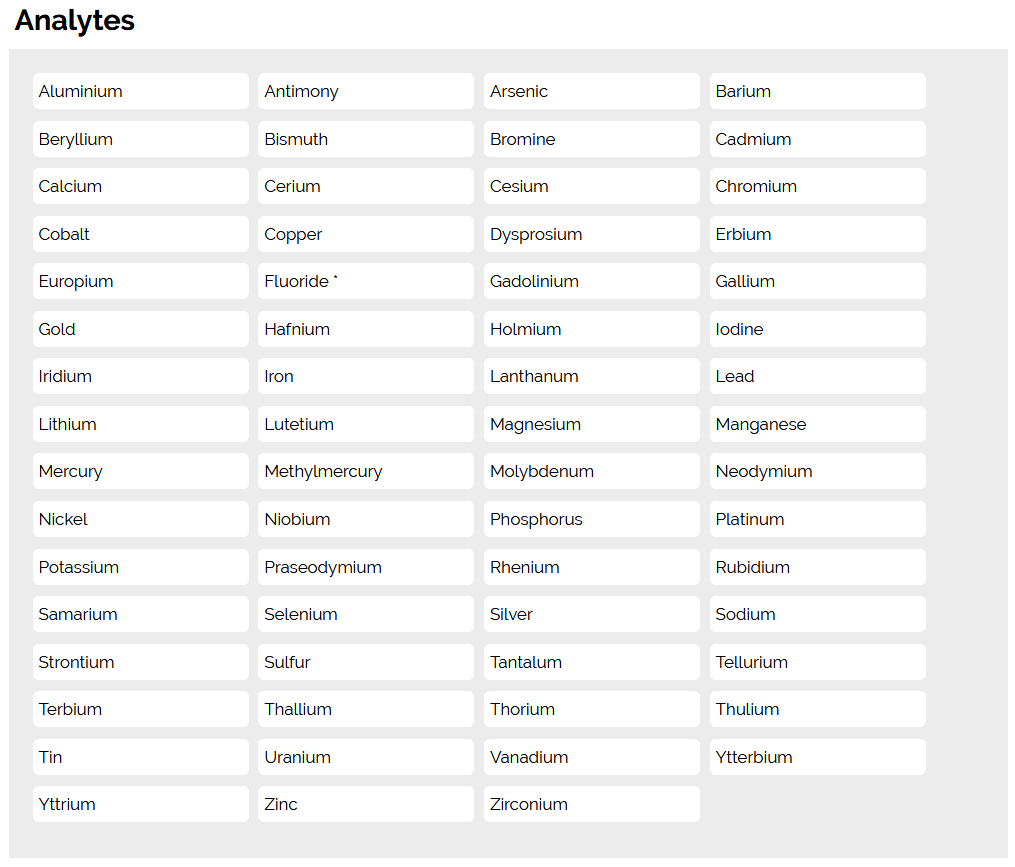Viewport: 1015px width, 867px height.
Task: Choose Arsenic from the analytes list
Action: [592, 91]
